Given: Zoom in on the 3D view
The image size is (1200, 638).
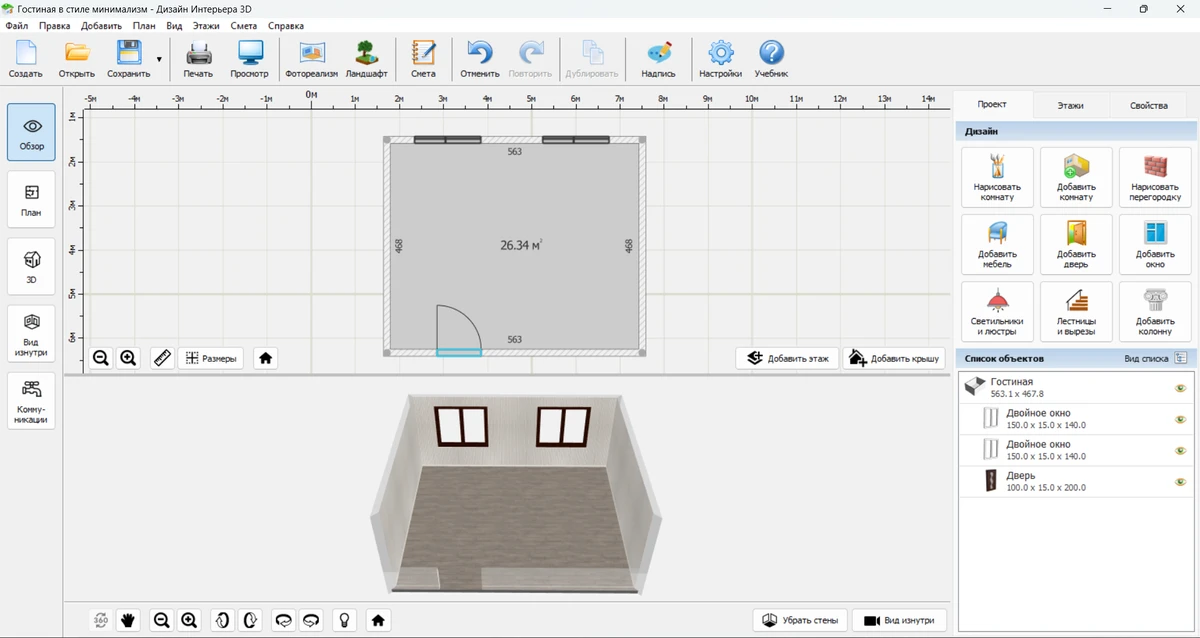Looking at the screenshot, I should [x=189, y=620].
